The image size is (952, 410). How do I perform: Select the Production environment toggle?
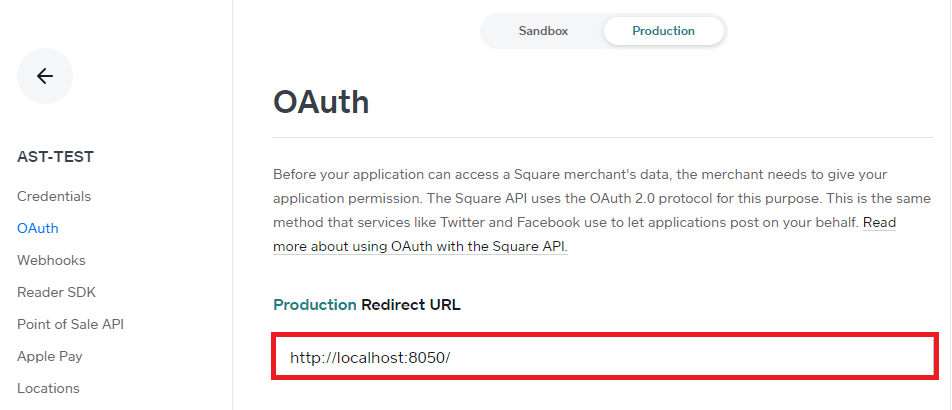click(x=663, y=31)
